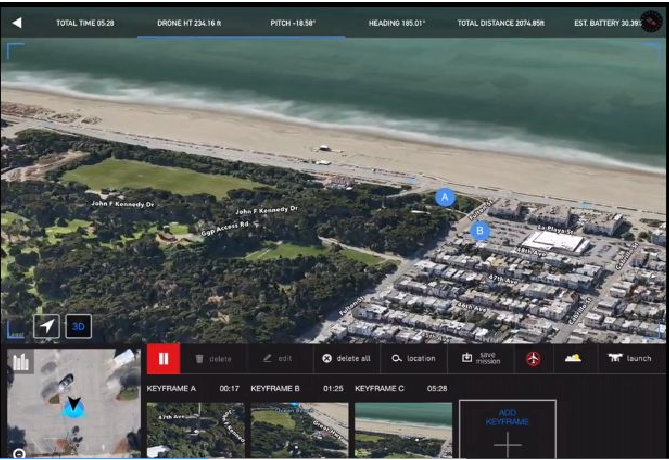Center map with the navigation arrow button
The height and width of the screenshot is (460, 669).
point(47,326)
